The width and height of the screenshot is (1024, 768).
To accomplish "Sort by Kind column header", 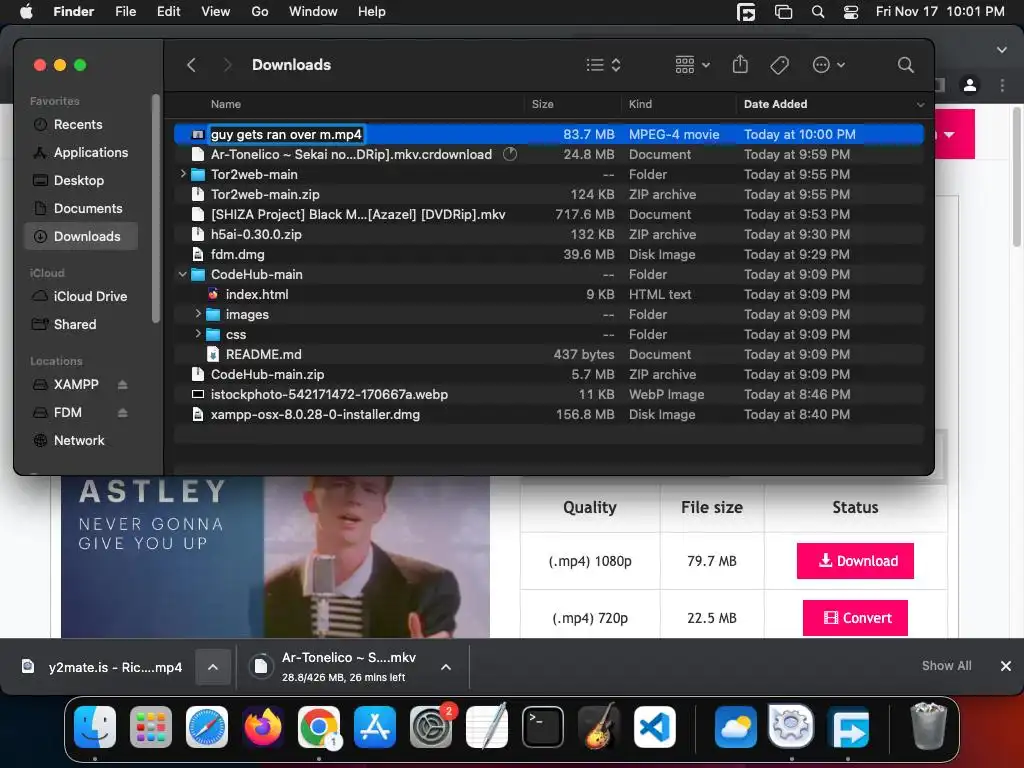I will [x=640, y=104].
